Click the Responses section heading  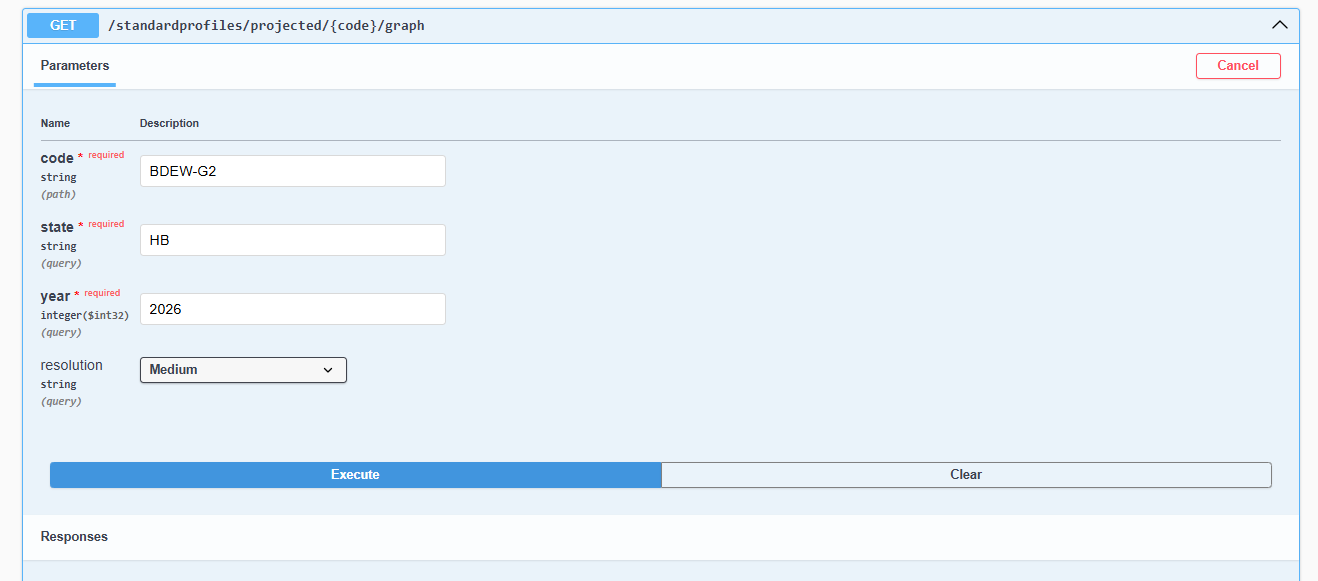74,537
